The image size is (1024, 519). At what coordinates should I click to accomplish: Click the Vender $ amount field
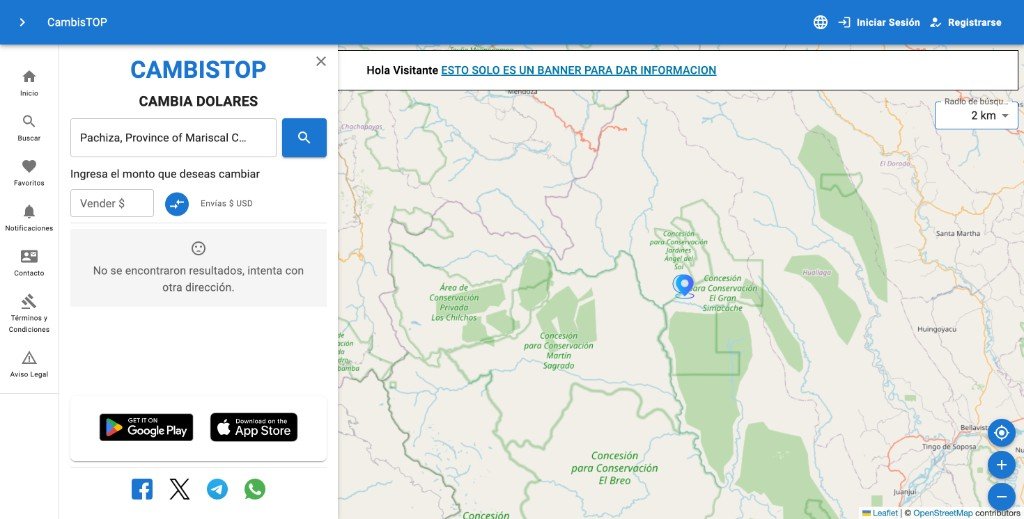(112, 203)
